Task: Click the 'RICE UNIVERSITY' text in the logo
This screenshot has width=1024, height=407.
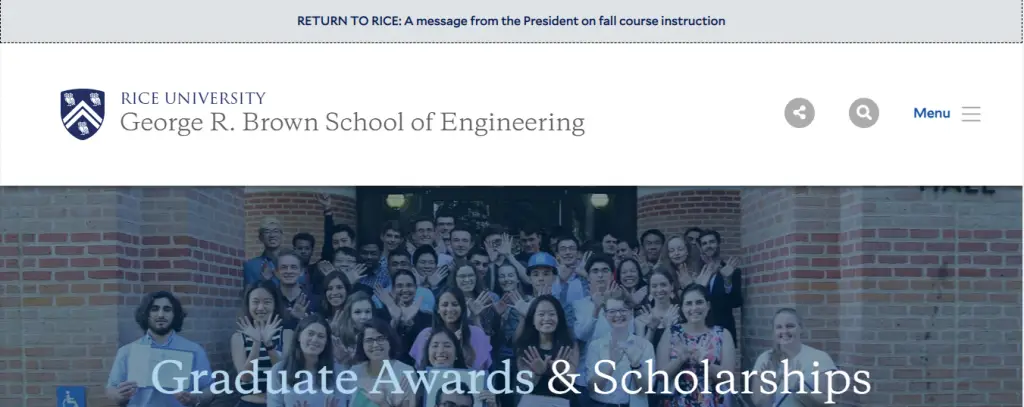Action: tap(193, 98)
